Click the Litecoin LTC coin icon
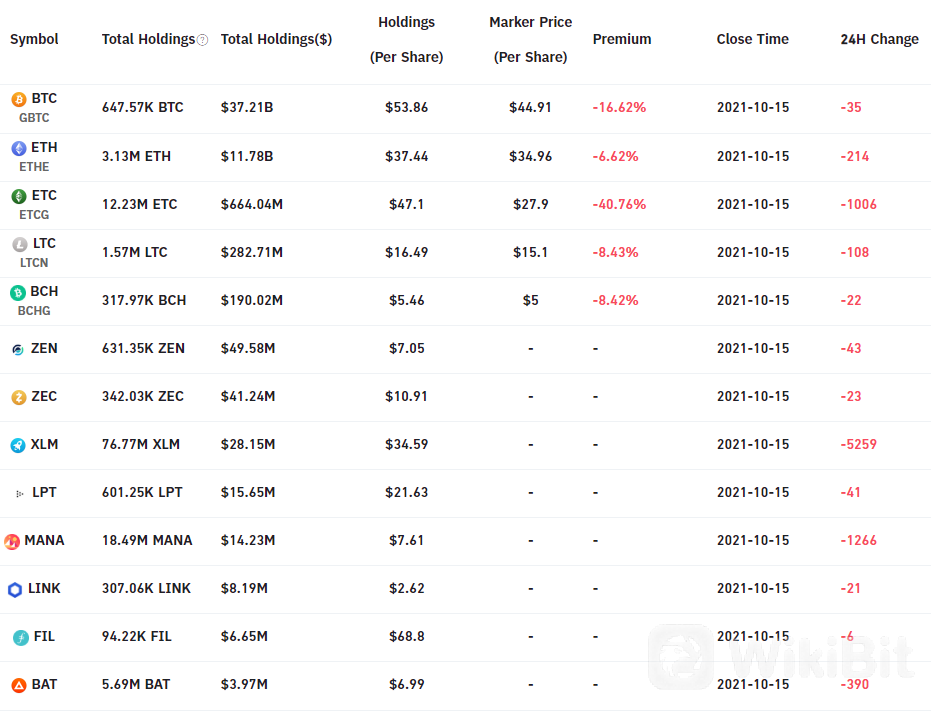The width and height of the screenshot is (931, 712). point(20,244)
